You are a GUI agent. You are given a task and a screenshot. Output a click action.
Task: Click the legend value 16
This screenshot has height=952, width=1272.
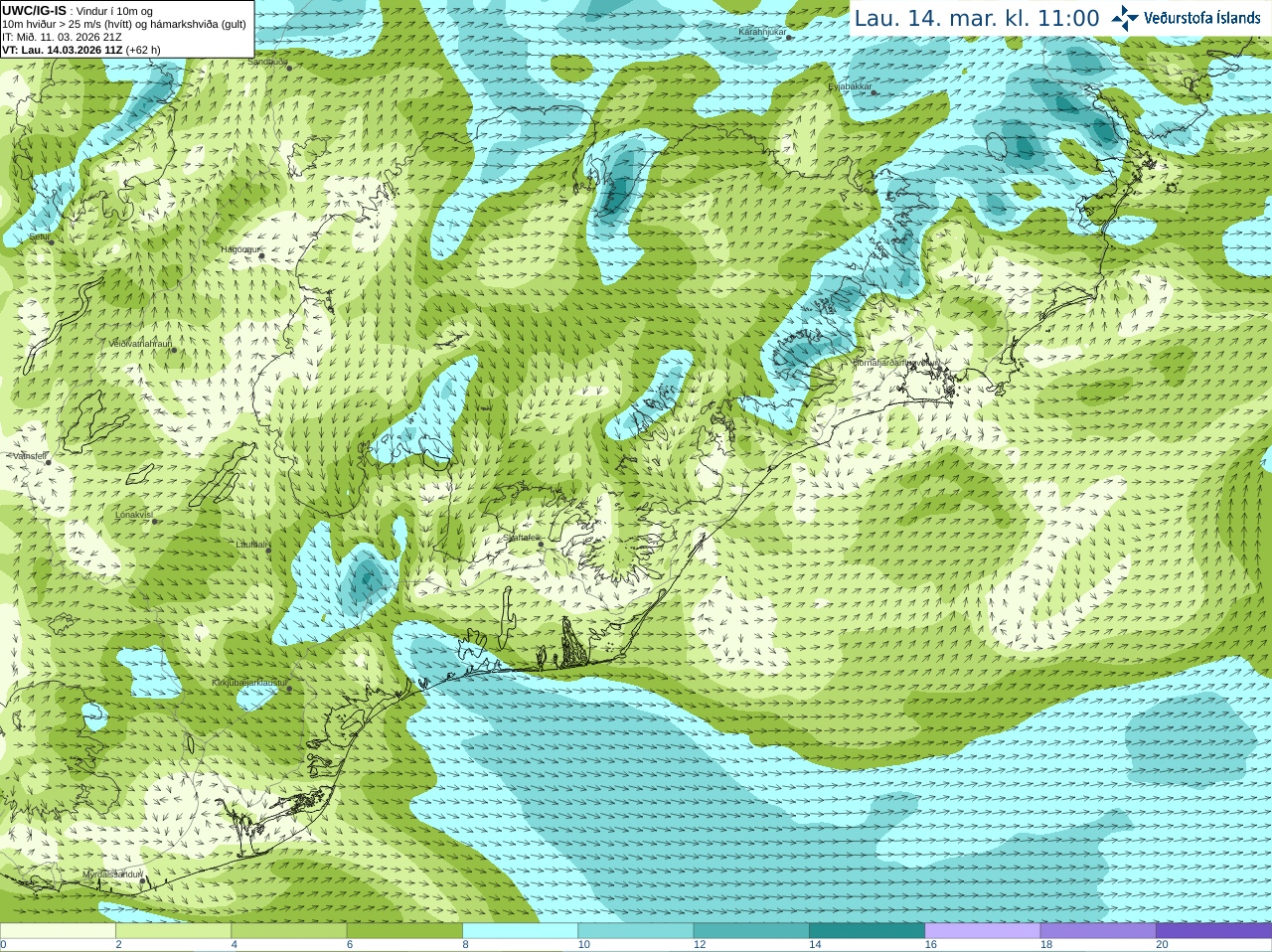pos(930,945)
